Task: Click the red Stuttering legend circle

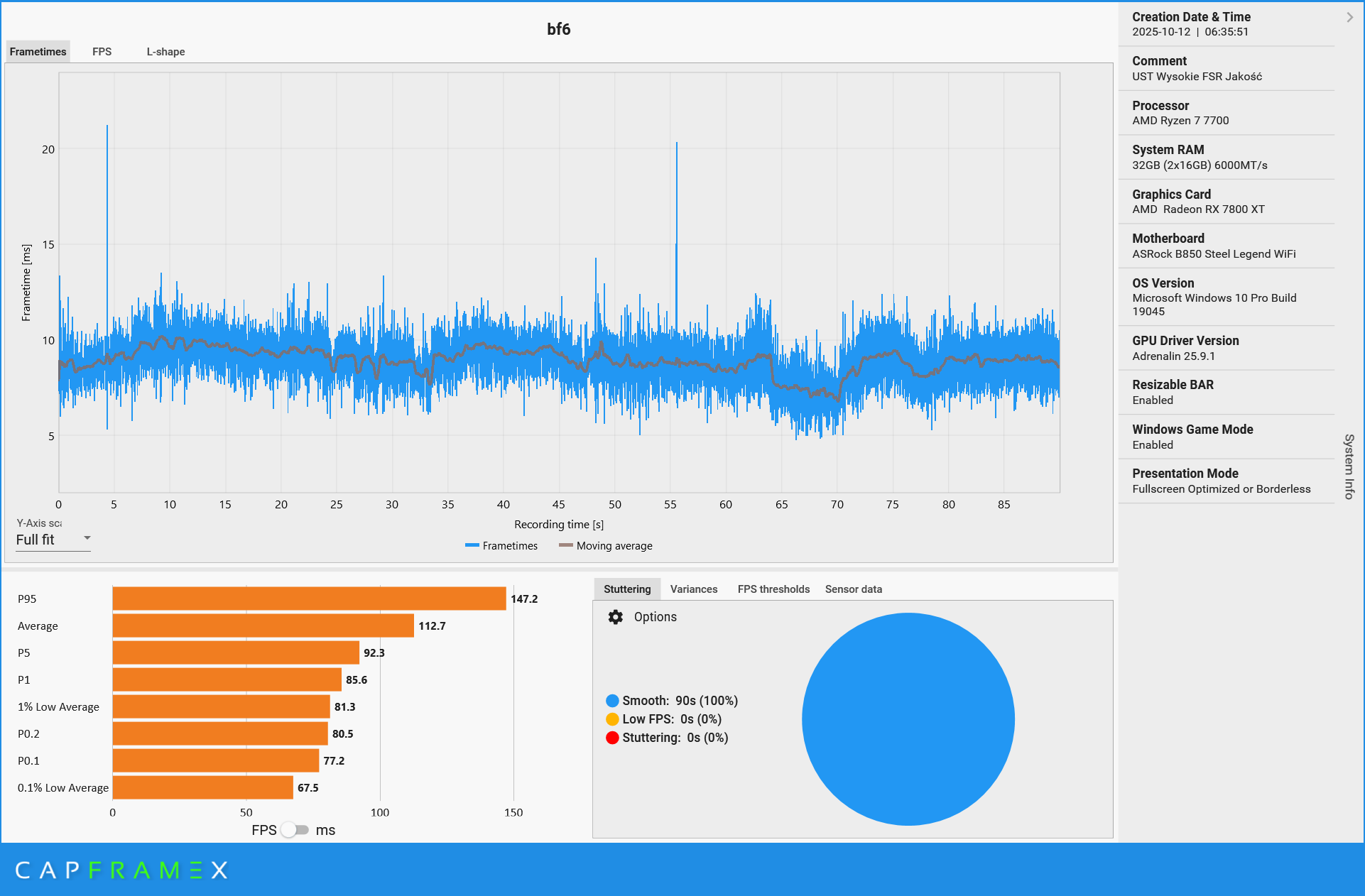Action: (x=612, y=738)
